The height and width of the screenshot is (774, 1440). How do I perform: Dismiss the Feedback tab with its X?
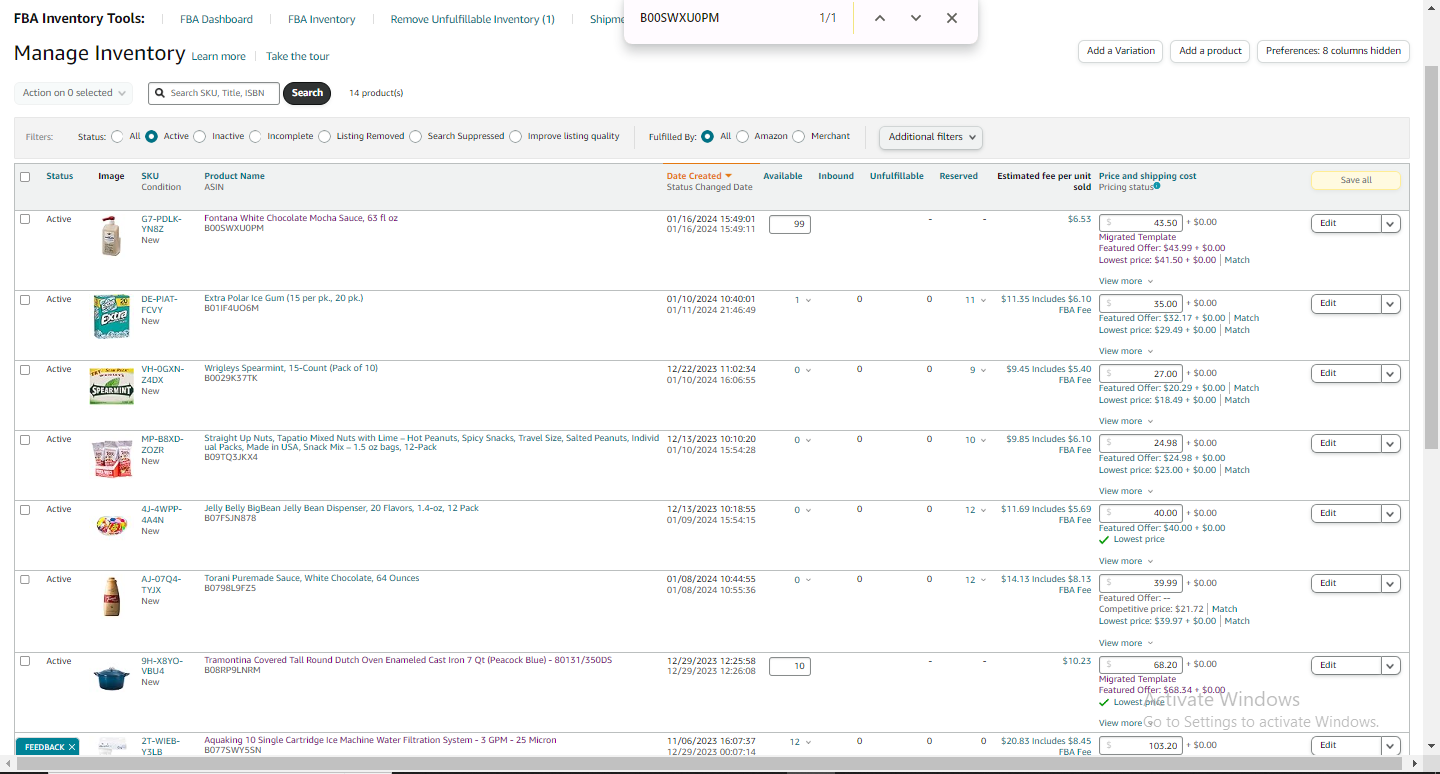[72, 747]
